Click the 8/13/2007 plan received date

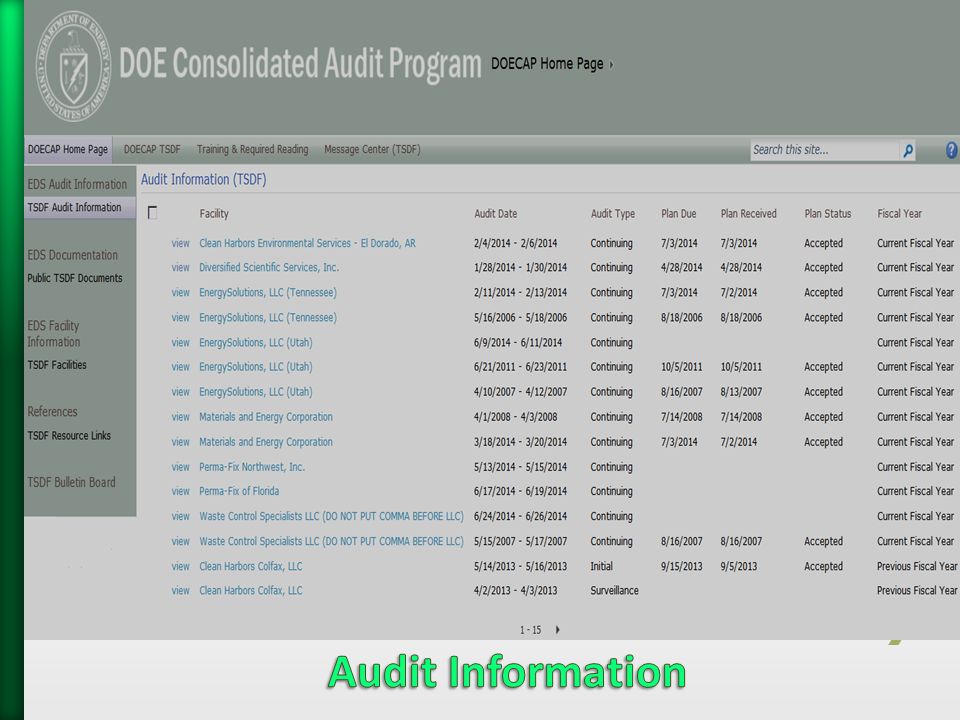click(741, 392)
